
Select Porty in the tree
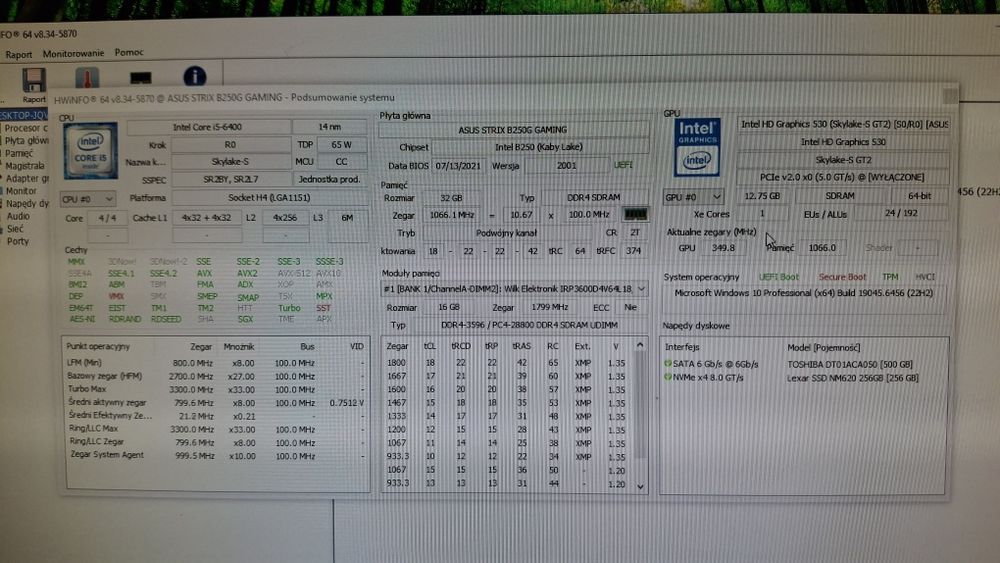[18, 241]
